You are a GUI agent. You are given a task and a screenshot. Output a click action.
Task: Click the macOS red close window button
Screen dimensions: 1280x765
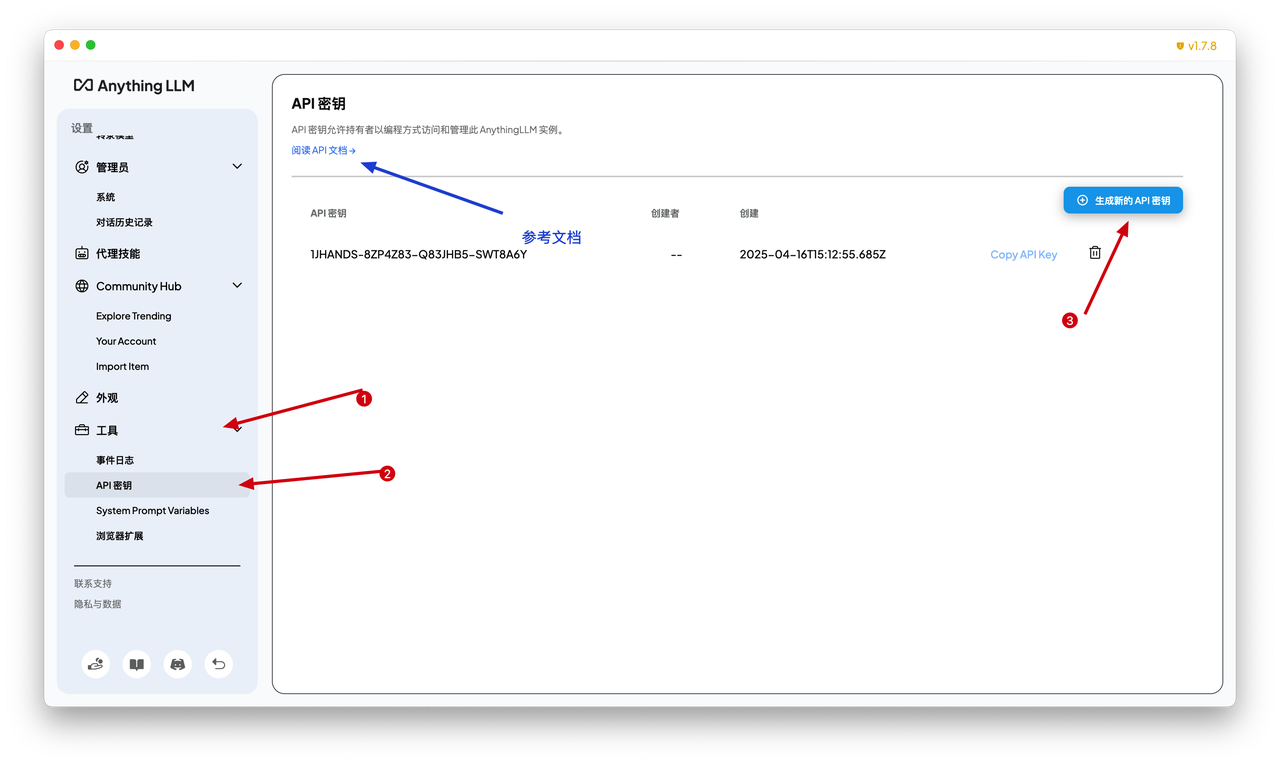pos(59,45)
